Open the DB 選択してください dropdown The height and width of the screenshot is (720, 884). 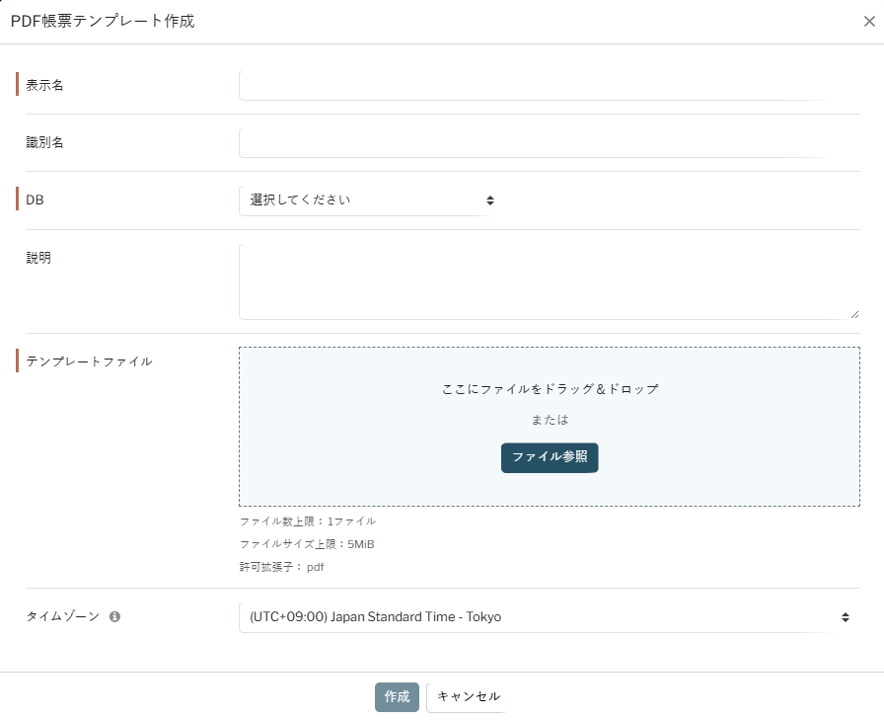[368, 200]
